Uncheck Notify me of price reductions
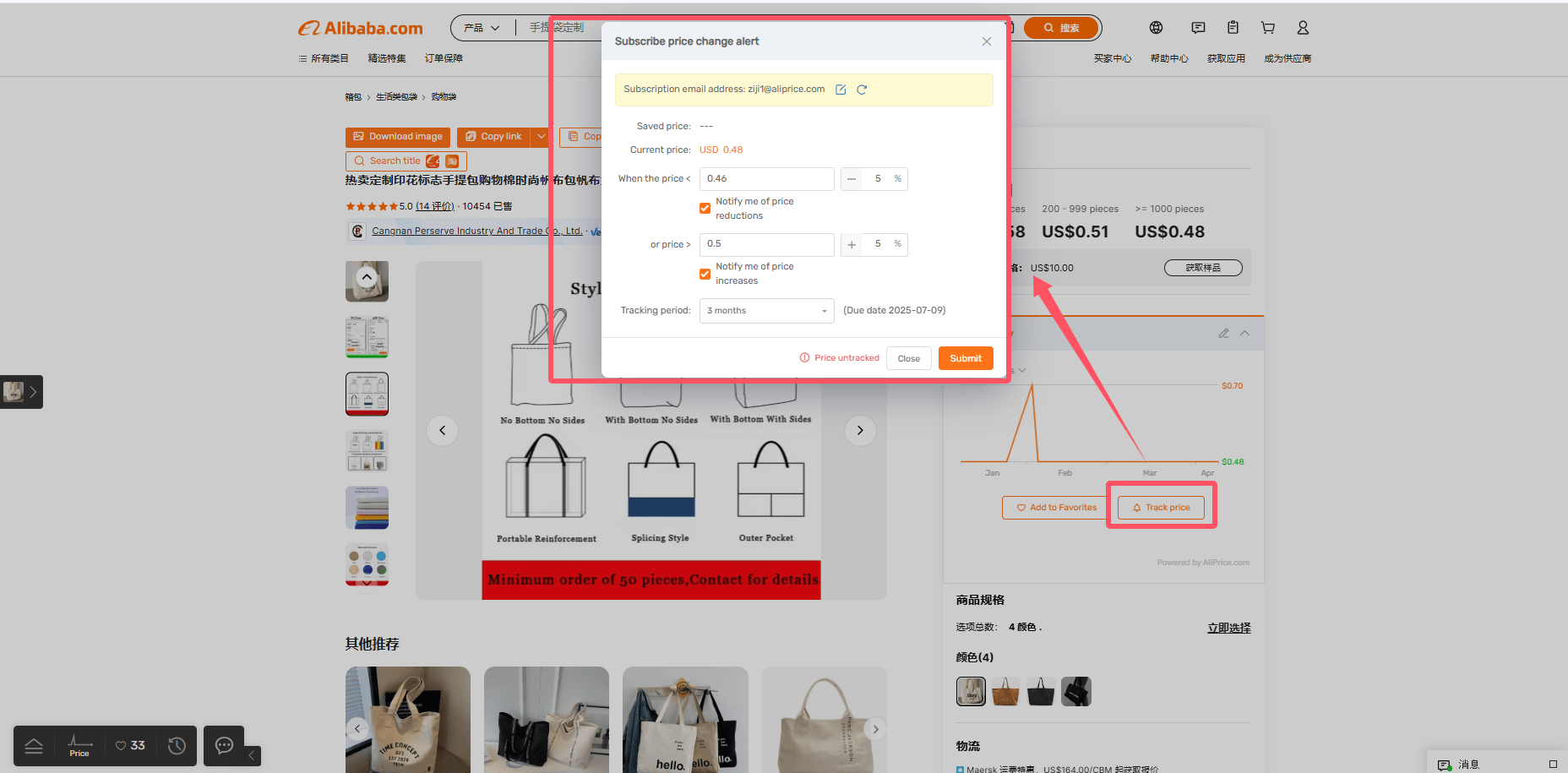The width and height of the screenshot is (1568, 773). (x=705, y=209)
